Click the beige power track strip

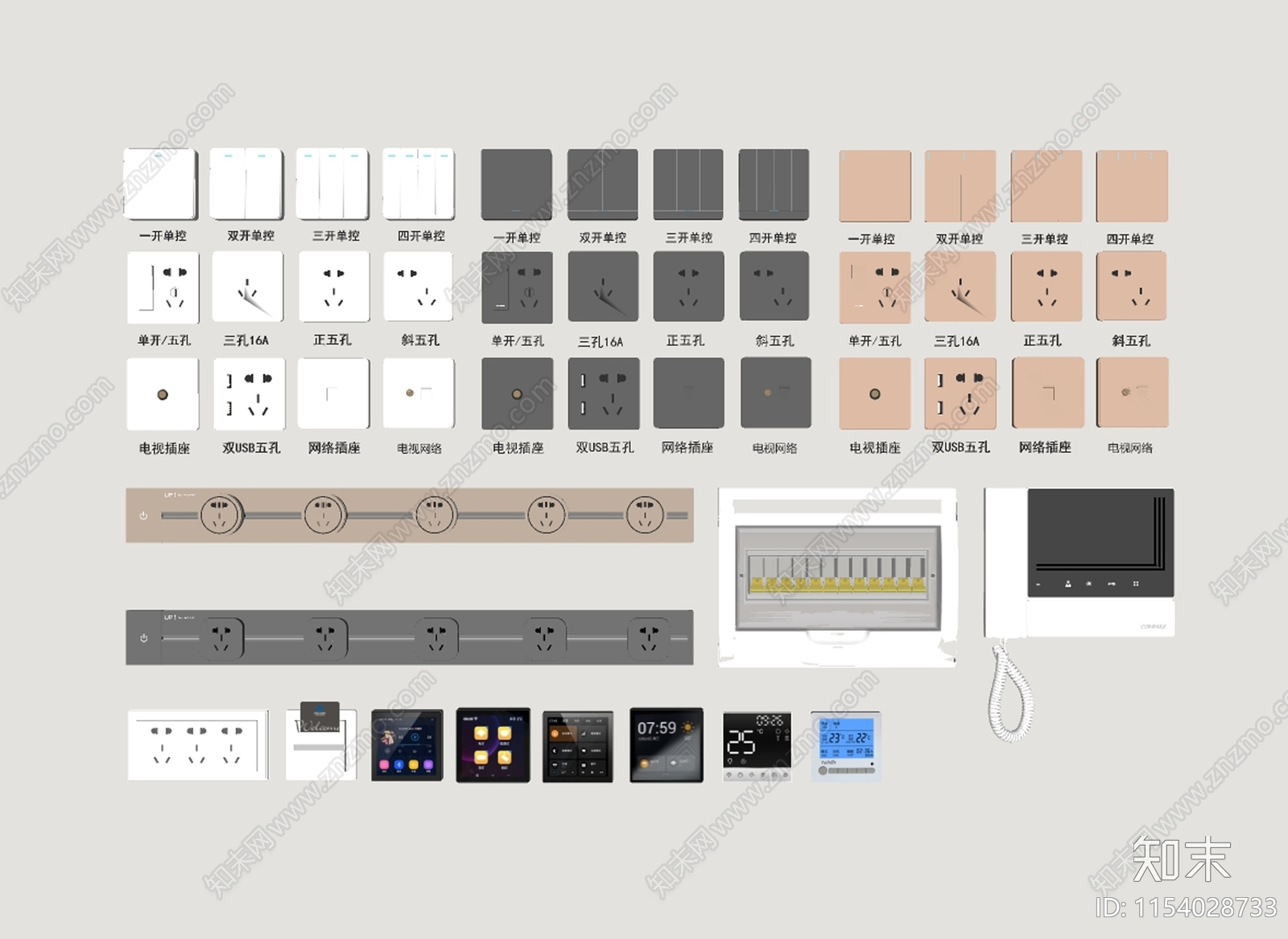(x=409, y=515)
